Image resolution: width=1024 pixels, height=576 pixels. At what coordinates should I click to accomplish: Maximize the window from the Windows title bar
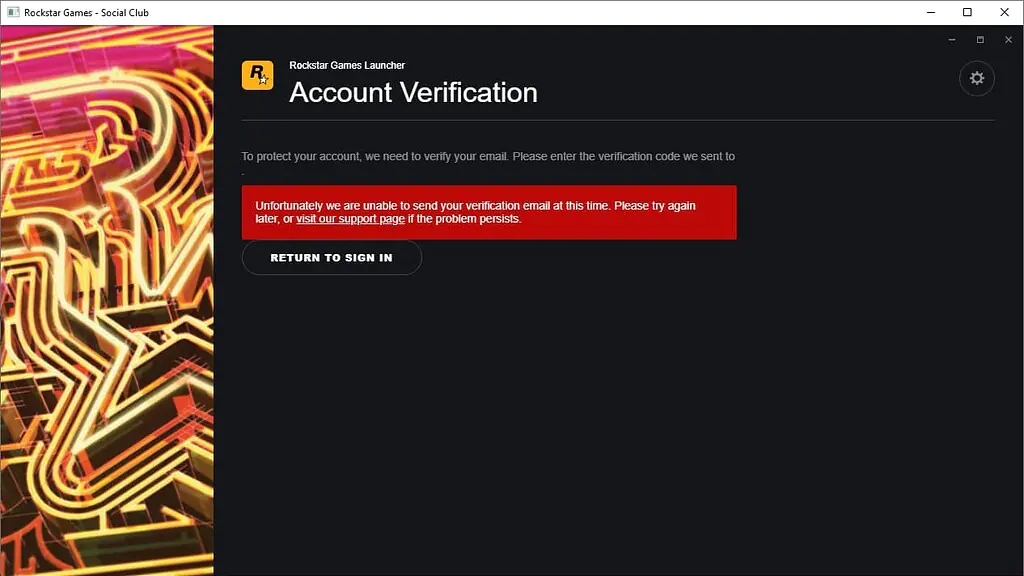967,12
